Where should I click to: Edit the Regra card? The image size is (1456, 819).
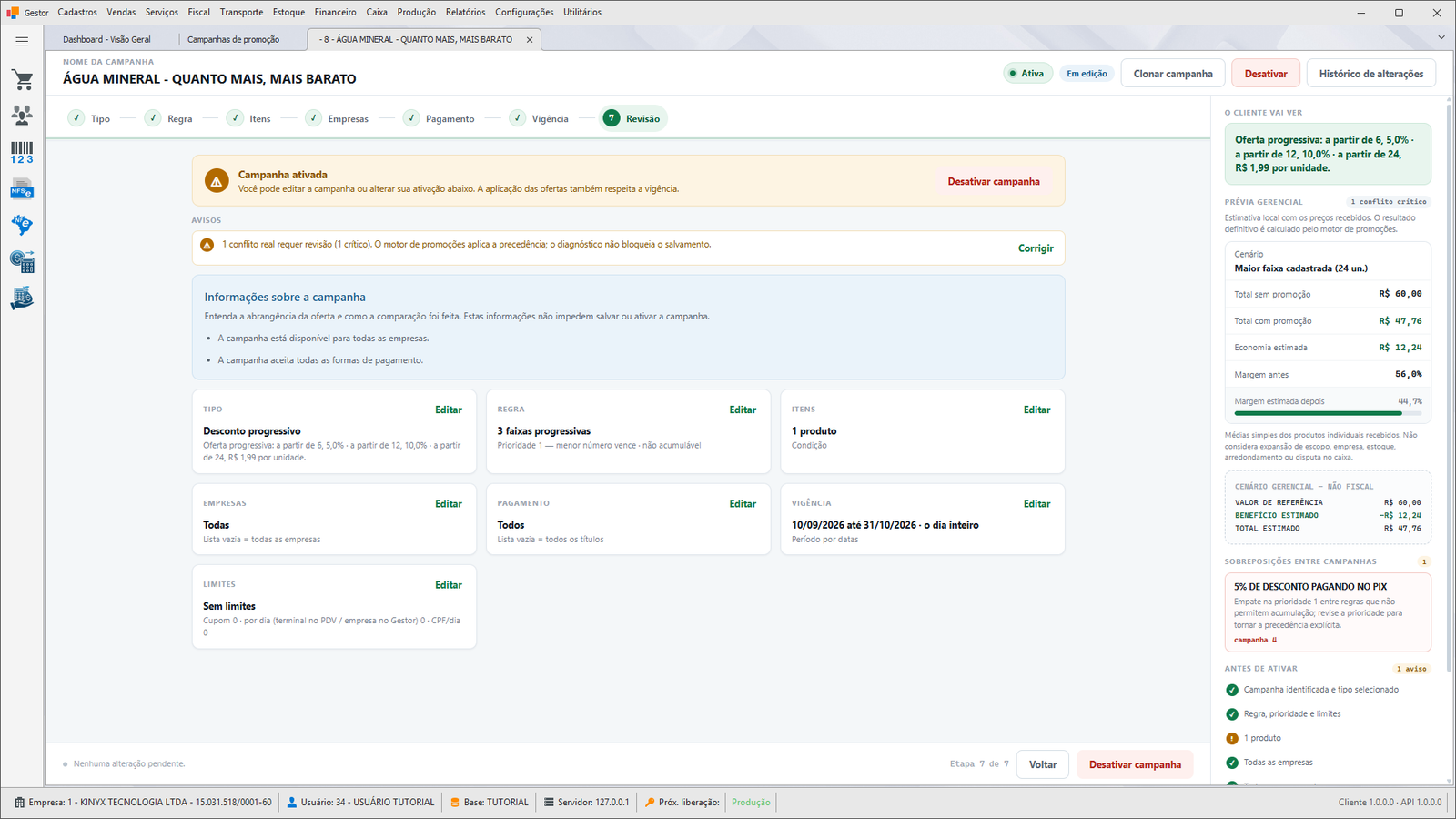point(743,410)
